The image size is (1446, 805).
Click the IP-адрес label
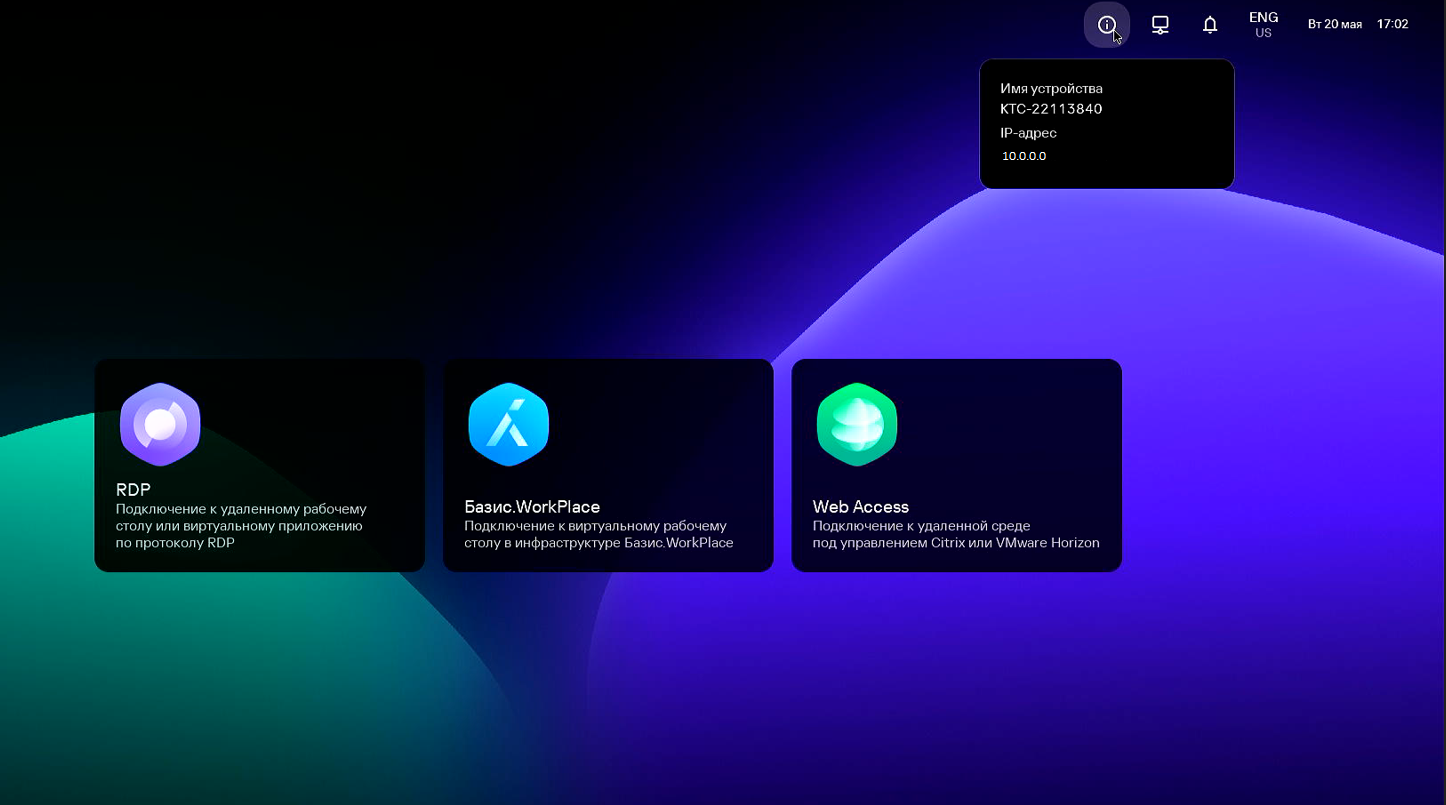point(1028,133)
